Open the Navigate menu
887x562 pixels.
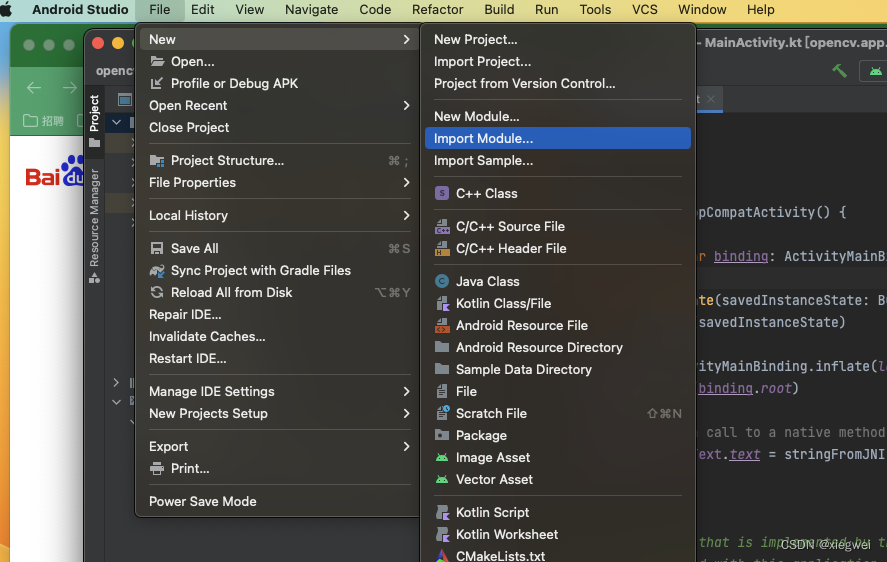(x=311, y=10)
